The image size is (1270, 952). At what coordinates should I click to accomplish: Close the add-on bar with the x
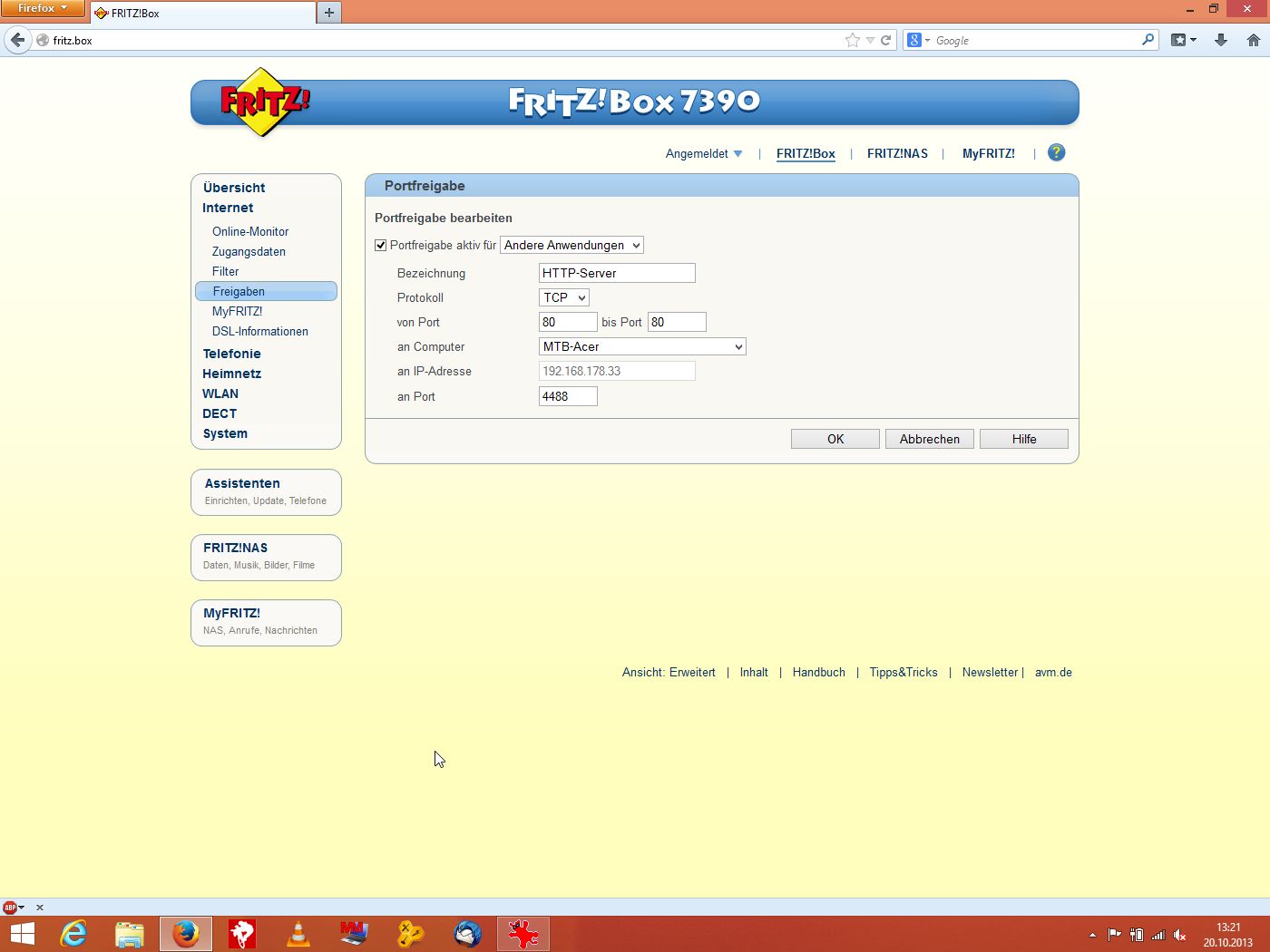coord(40,907)
